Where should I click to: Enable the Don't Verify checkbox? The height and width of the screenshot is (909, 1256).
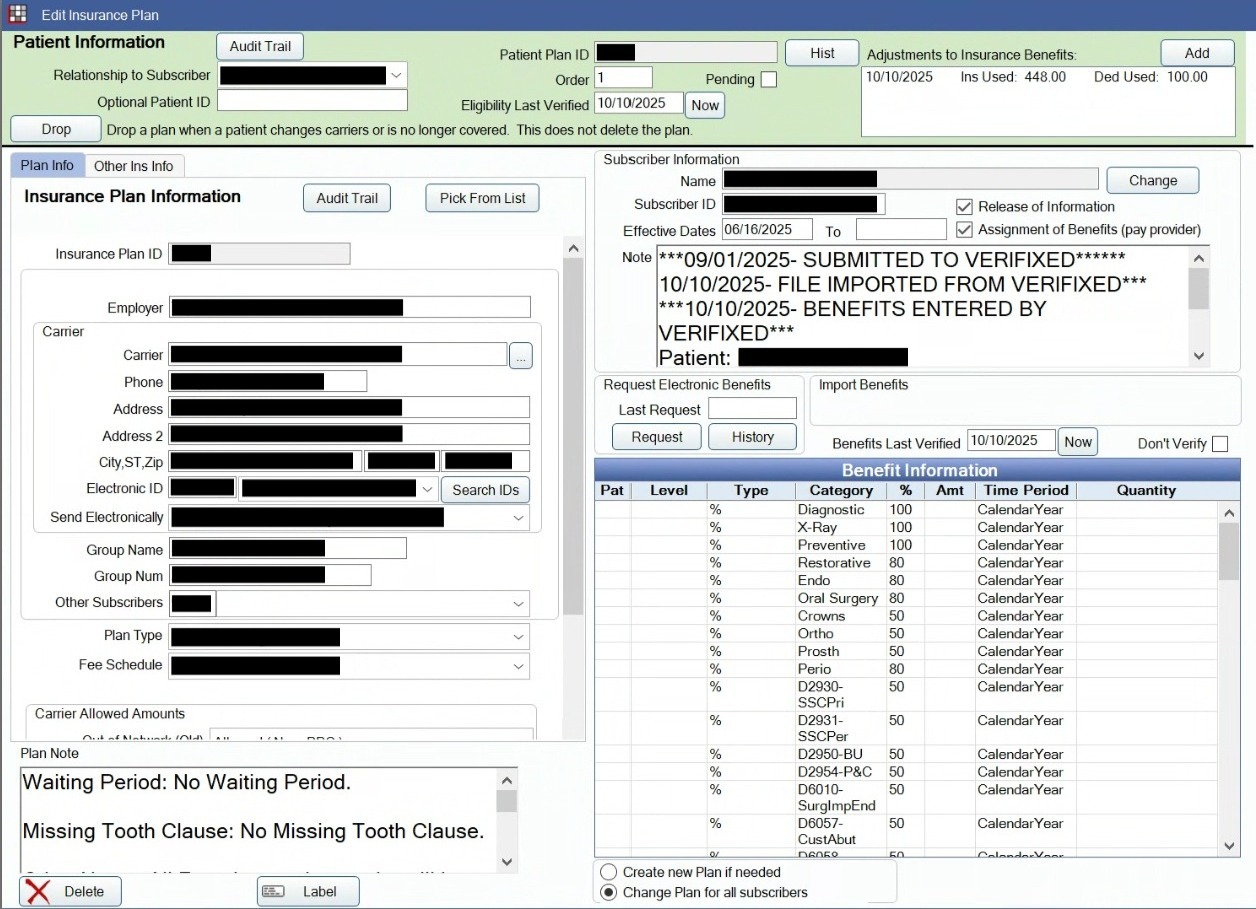[1219, 444]
